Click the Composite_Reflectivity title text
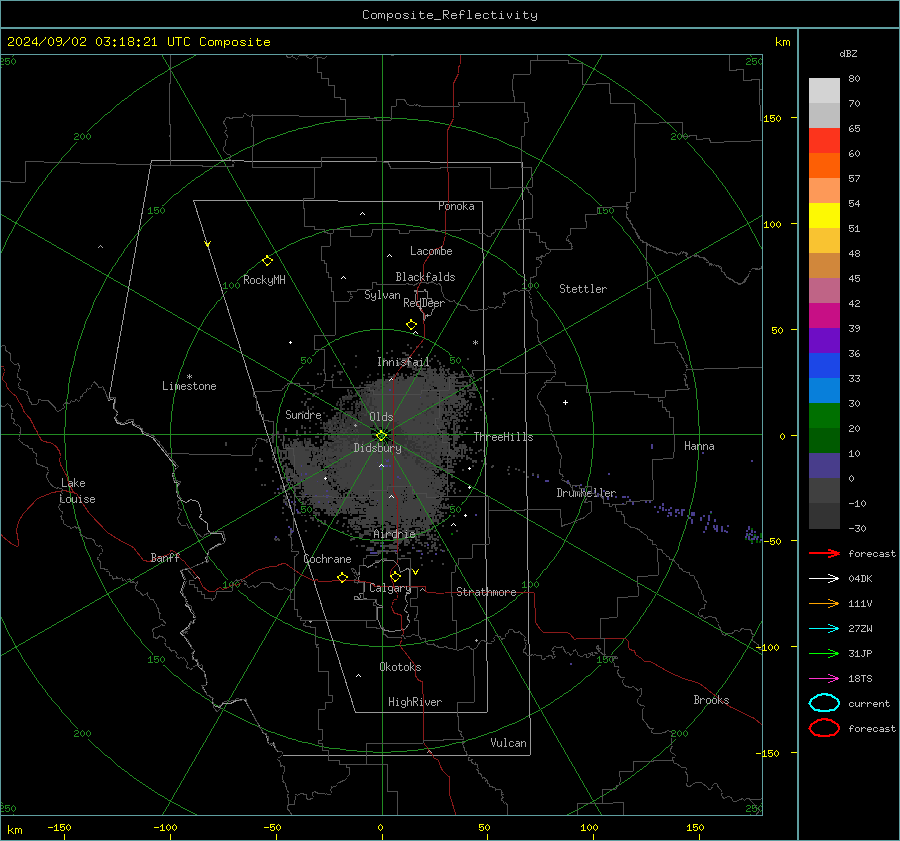The width and height of the screenshot is (900, 841). pyautogui.click(x=450, y=15)
